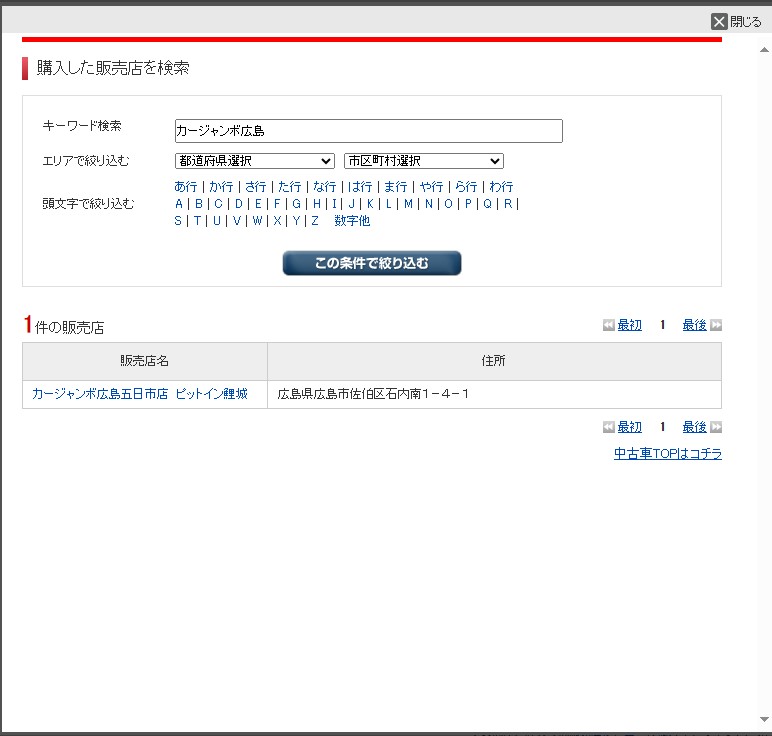This screenshot has width=772, height=736.
Task: Filter dealers by letter T
Action: click(x=197, y=221)
